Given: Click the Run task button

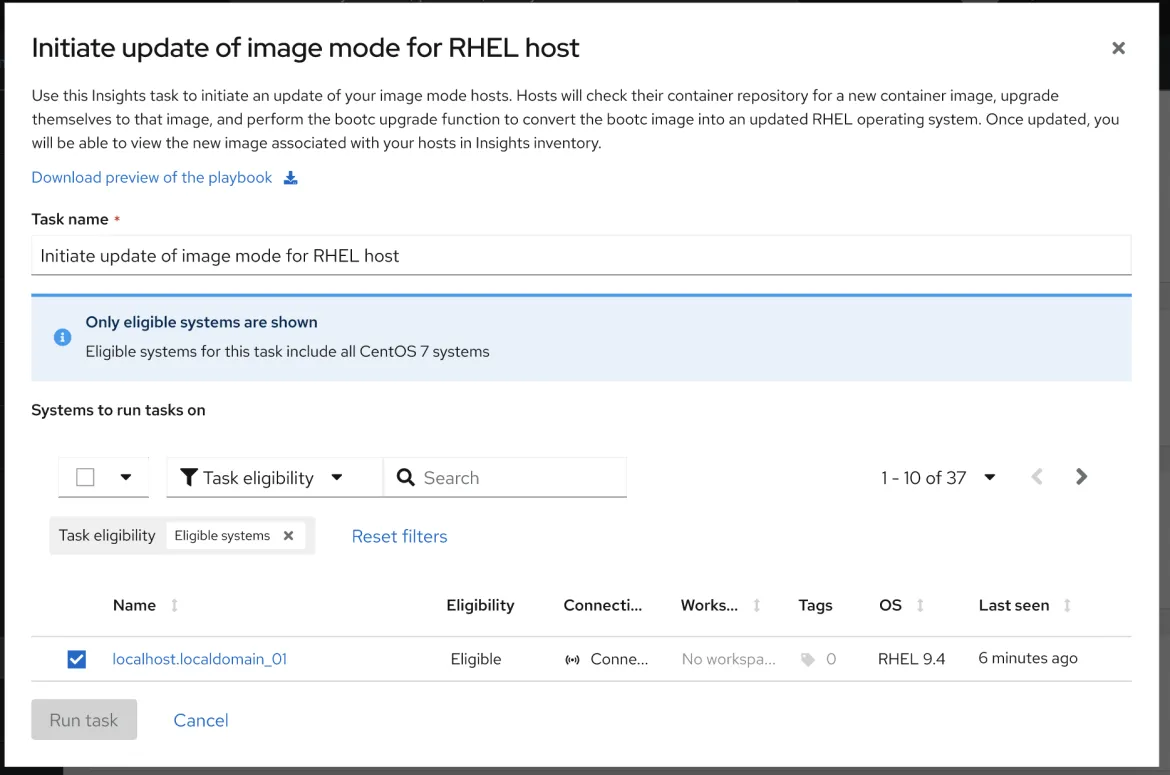Looking at the screenshot, I should click(x=84, y=720).
